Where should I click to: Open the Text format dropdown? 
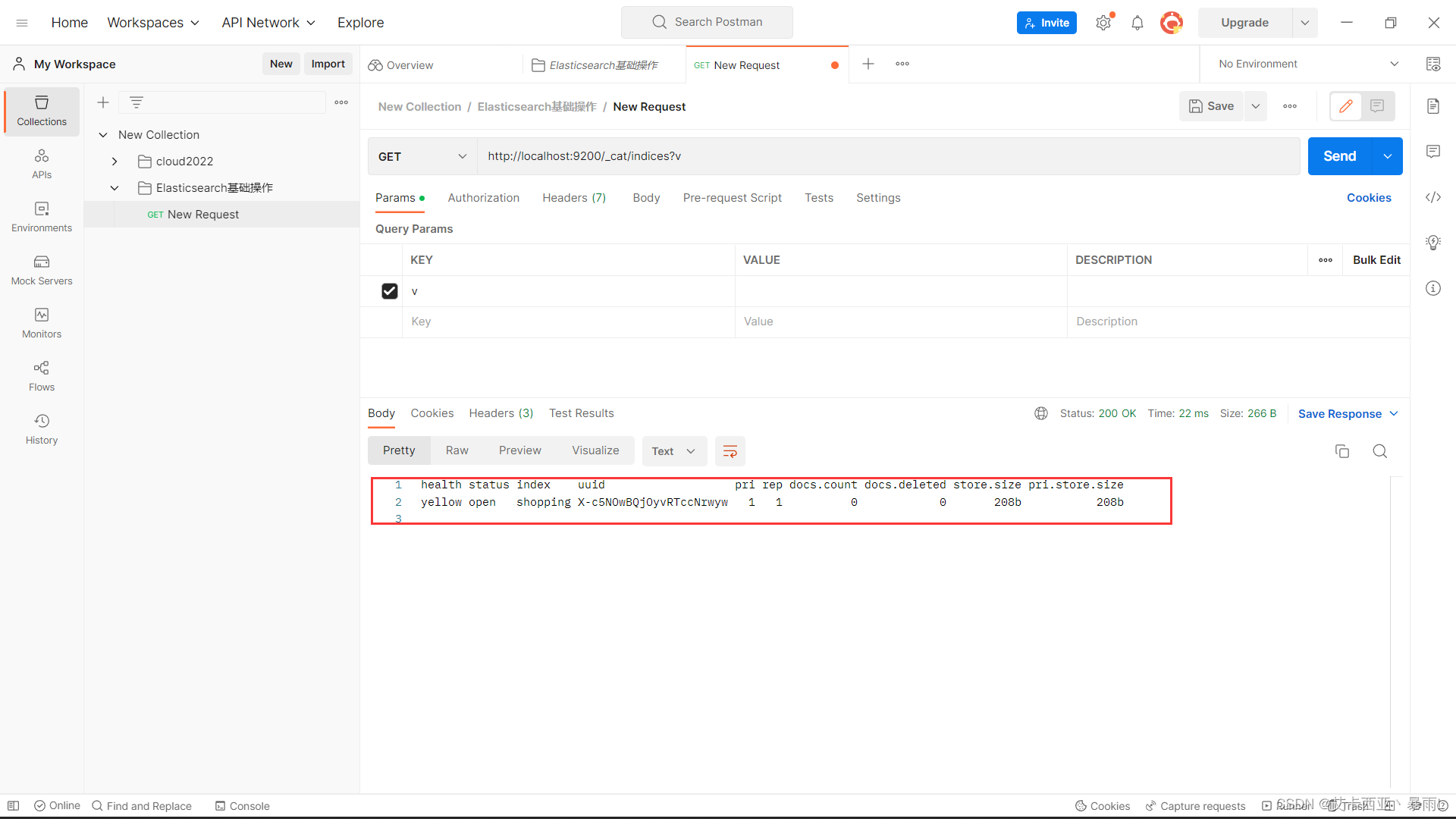pyautogui.click(x=674, y=451)
